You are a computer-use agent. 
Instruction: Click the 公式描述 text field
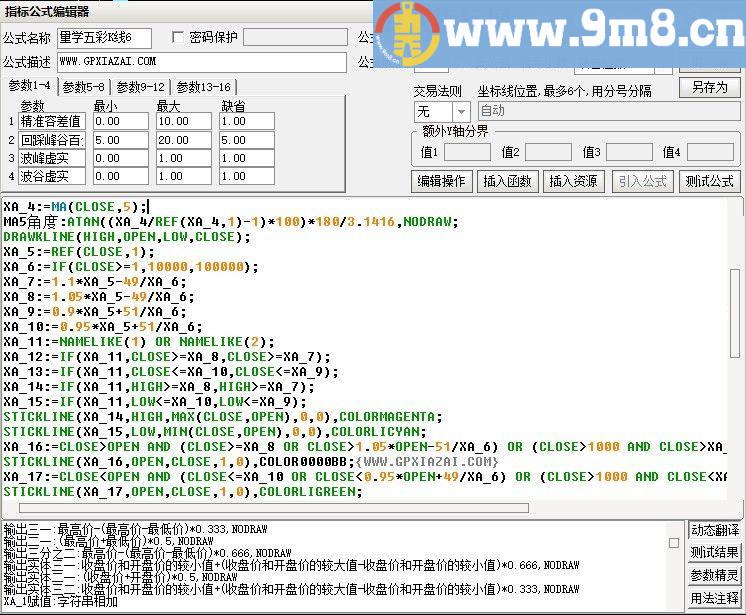pyautogui.click(x=200, y=62)
